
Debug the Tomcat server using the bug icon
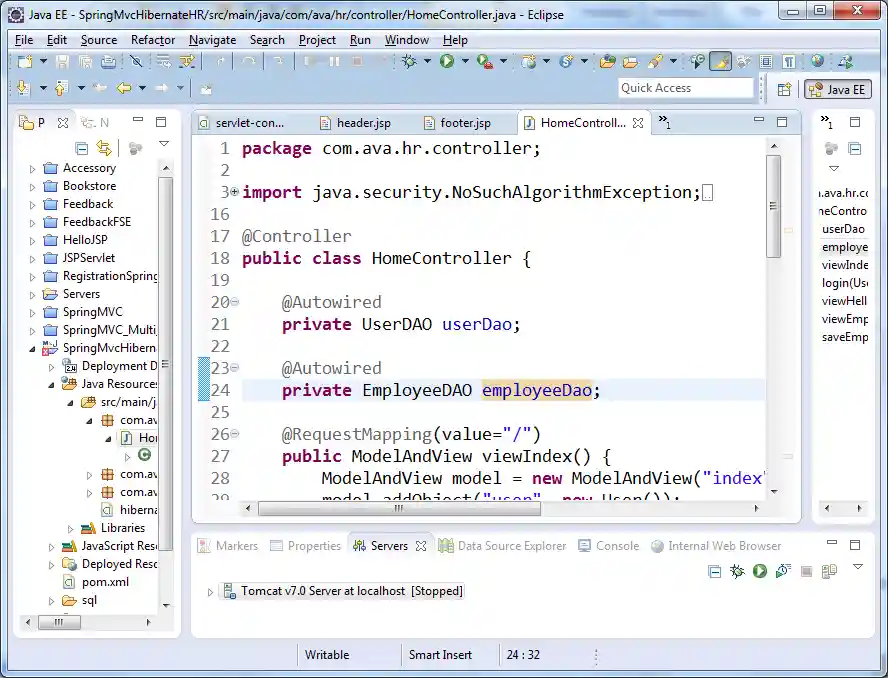coord(739,570)
